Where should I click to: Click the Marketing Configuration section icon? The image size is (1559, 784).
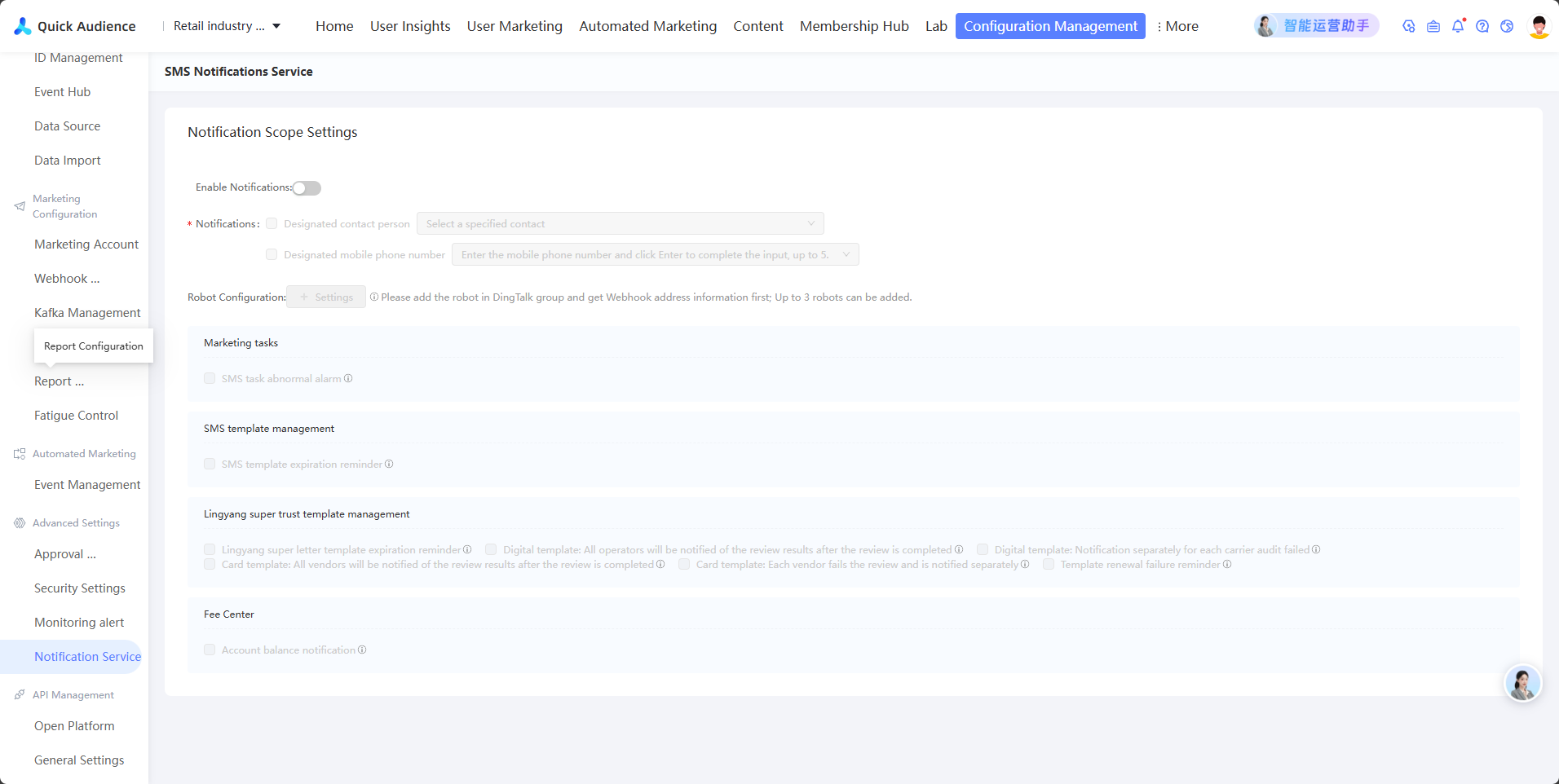[20, 206]
